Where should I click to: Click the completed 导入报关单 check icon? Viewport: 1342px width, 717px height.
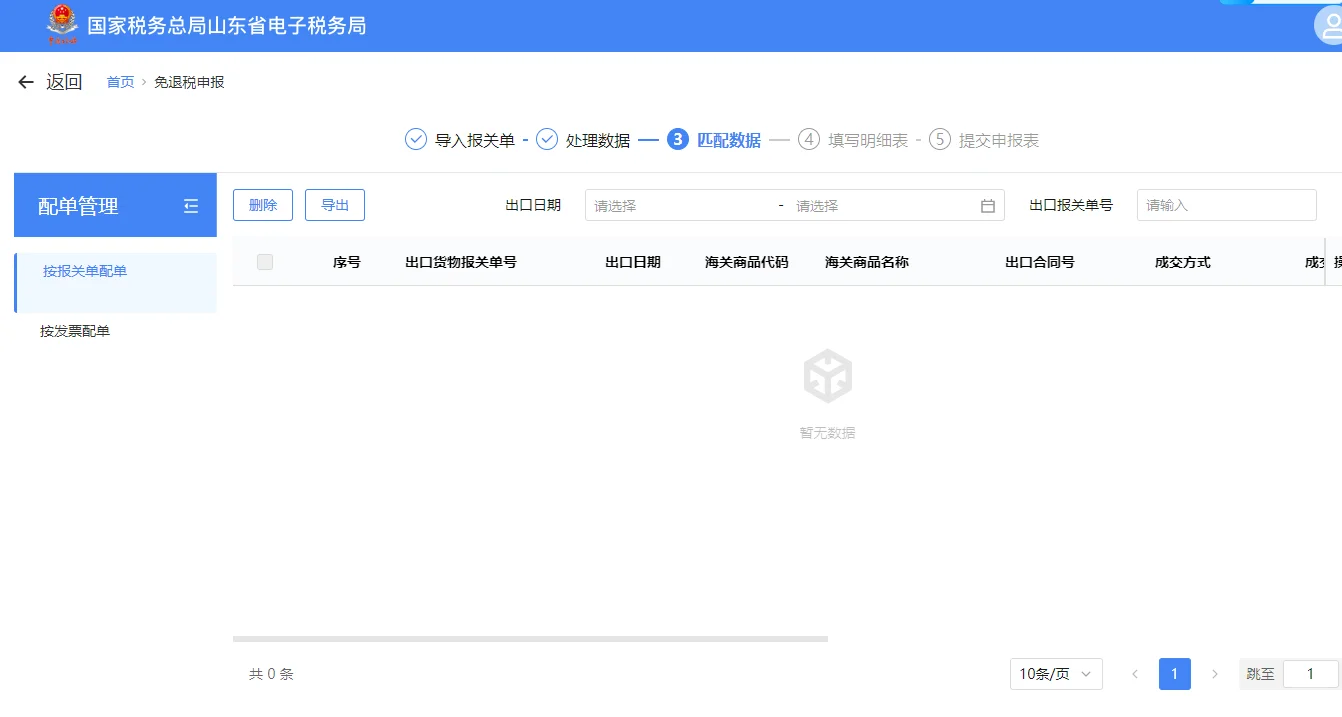pyautogui.click(x=415, y=140)
